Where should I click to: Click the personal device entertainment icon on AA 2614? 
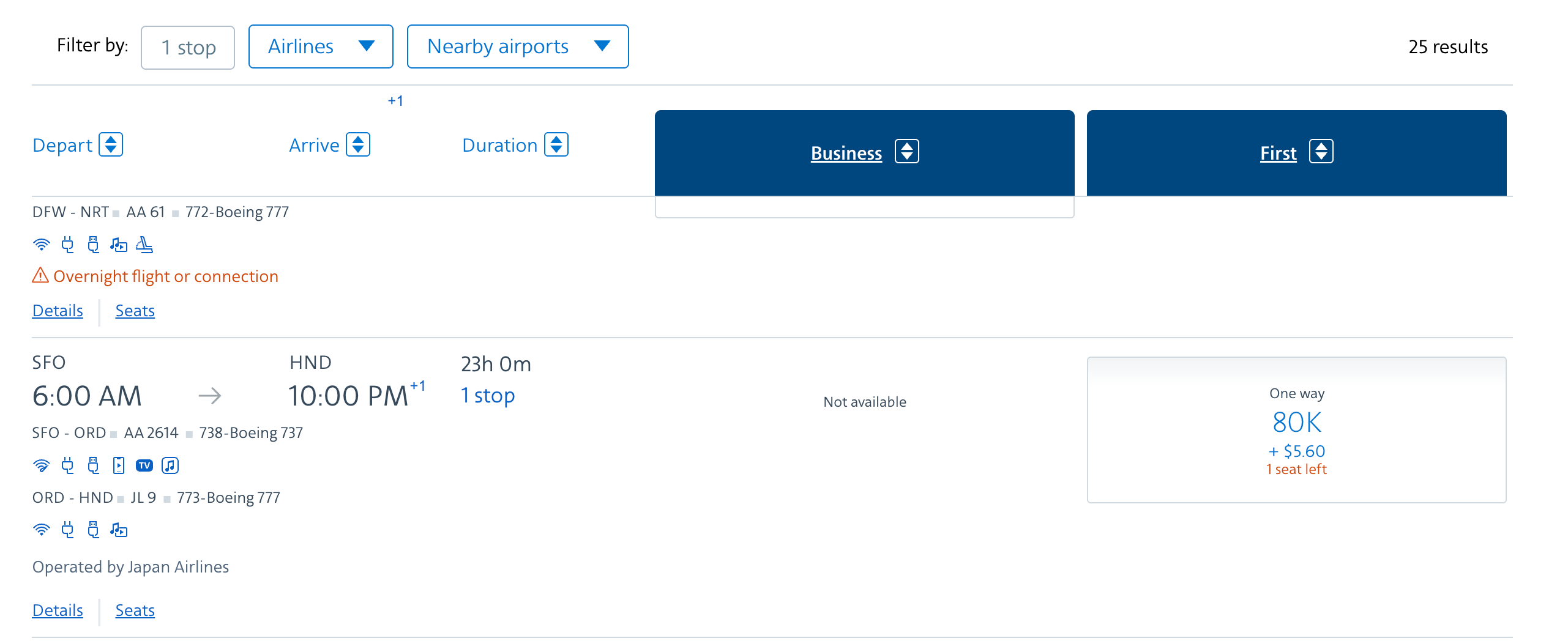click(x=119, y=465)
